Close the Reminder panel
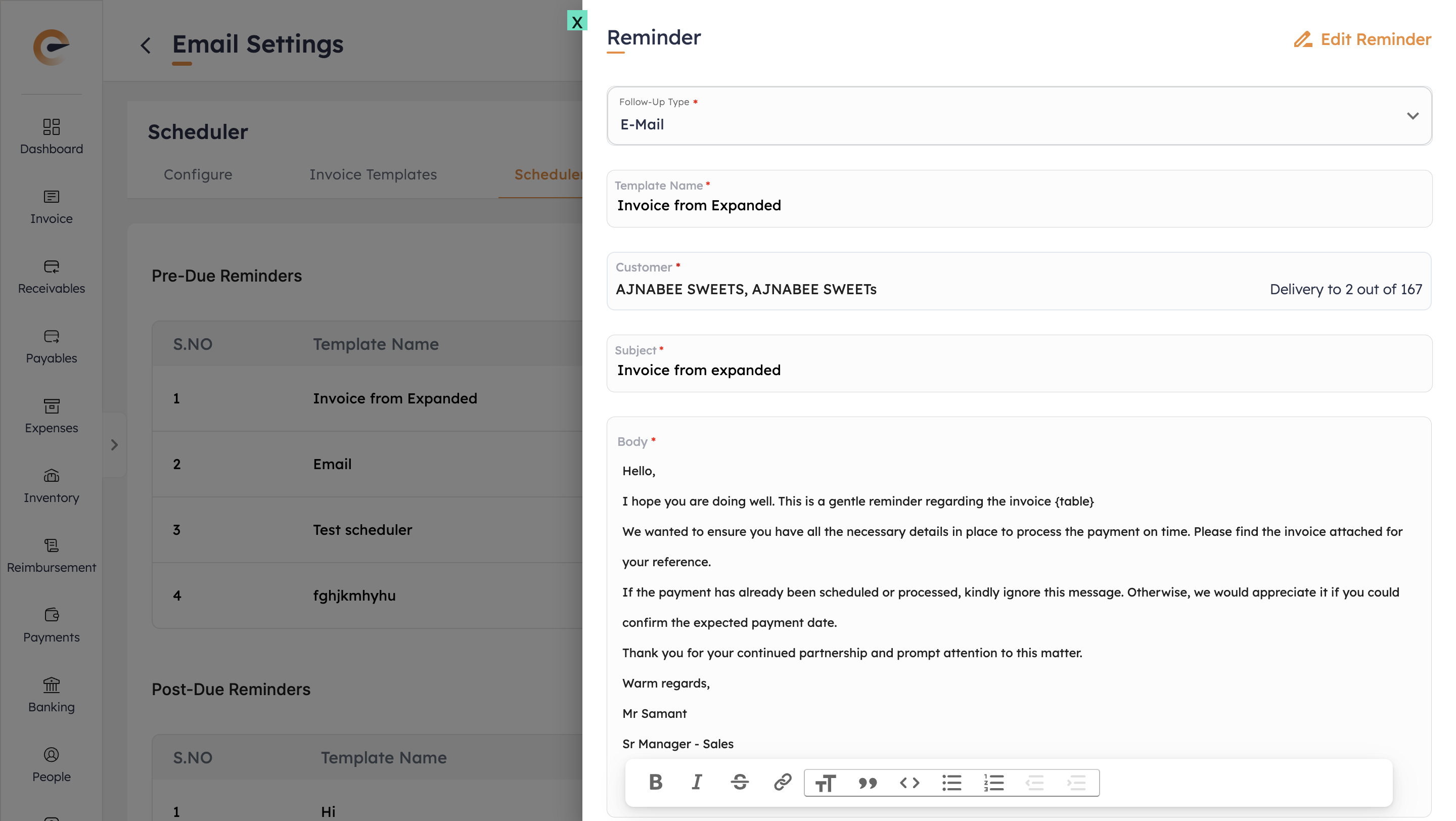Viewport: 1456px width, 821px height. tap(576, 21)
